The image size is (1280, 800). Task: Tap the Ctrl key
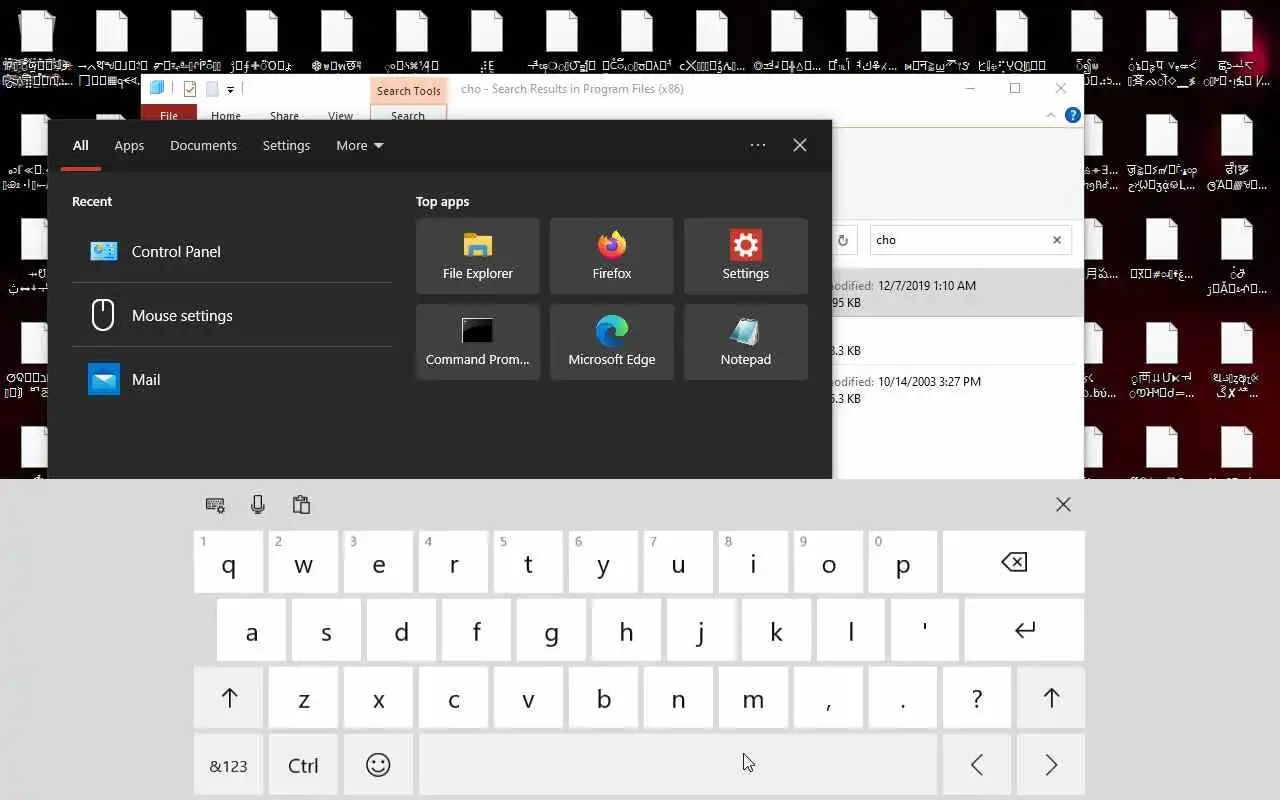pos(303,766)
